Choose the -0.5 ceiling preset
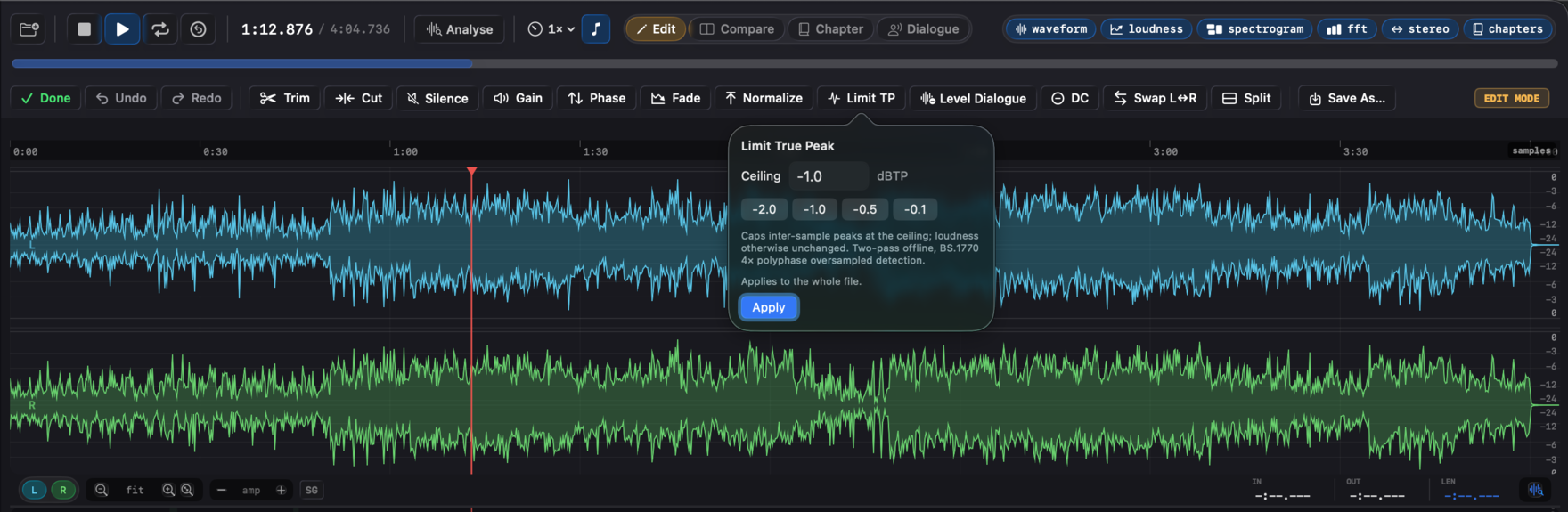 865,209
